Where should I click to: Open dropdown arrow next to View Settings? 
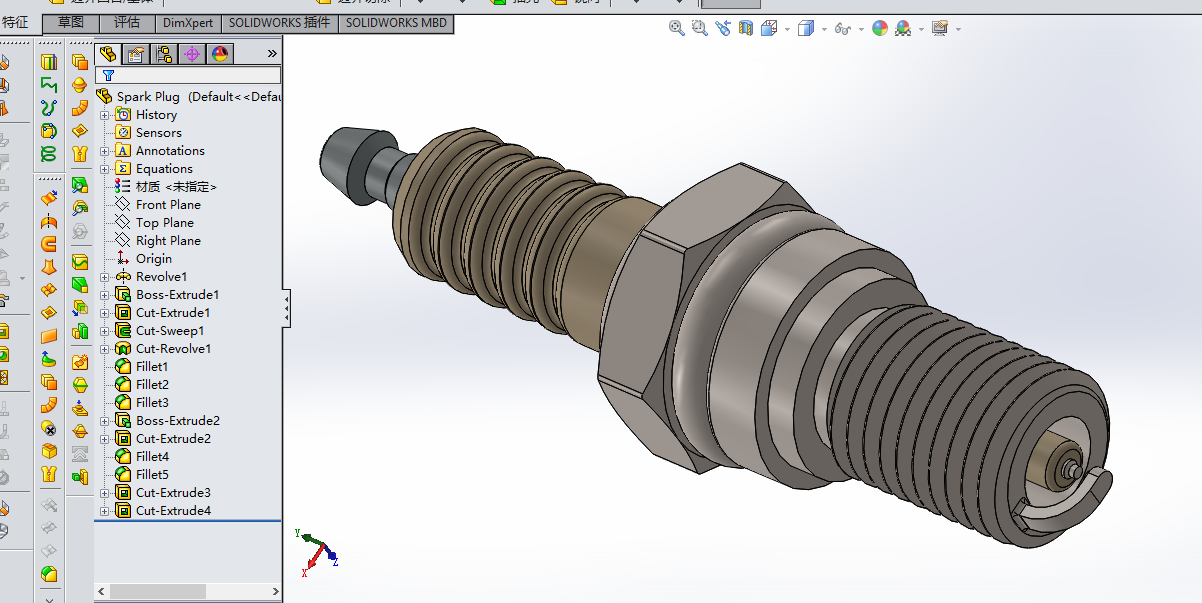958,29
